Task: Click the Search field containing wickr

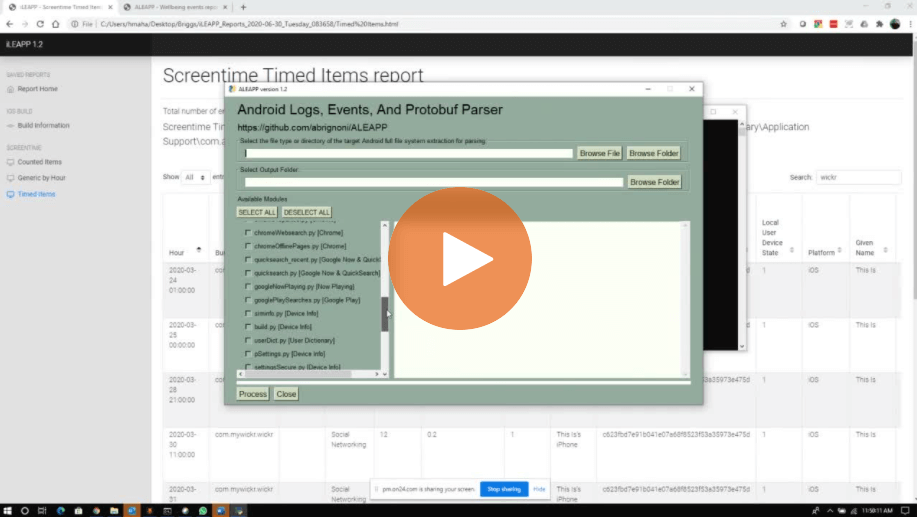Action: point(857,177)
